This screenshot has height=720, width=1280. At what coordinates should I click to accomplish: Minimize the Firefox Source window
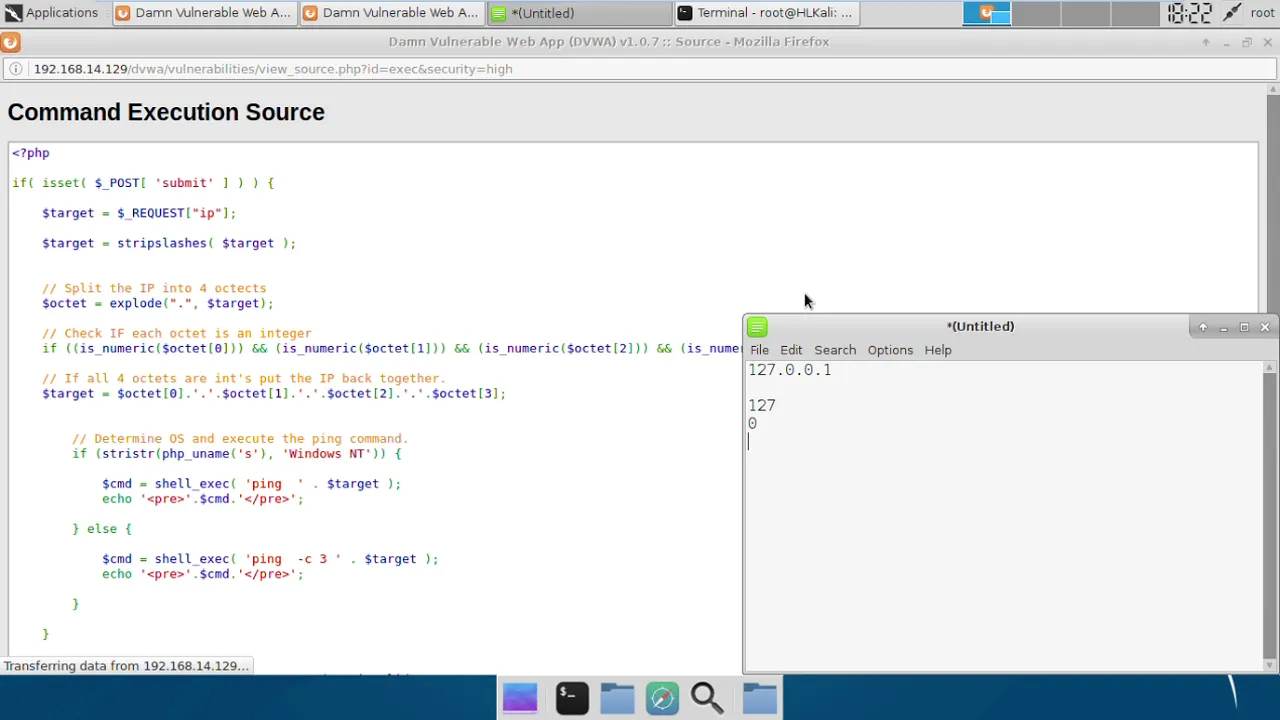tap(1226, 42)
